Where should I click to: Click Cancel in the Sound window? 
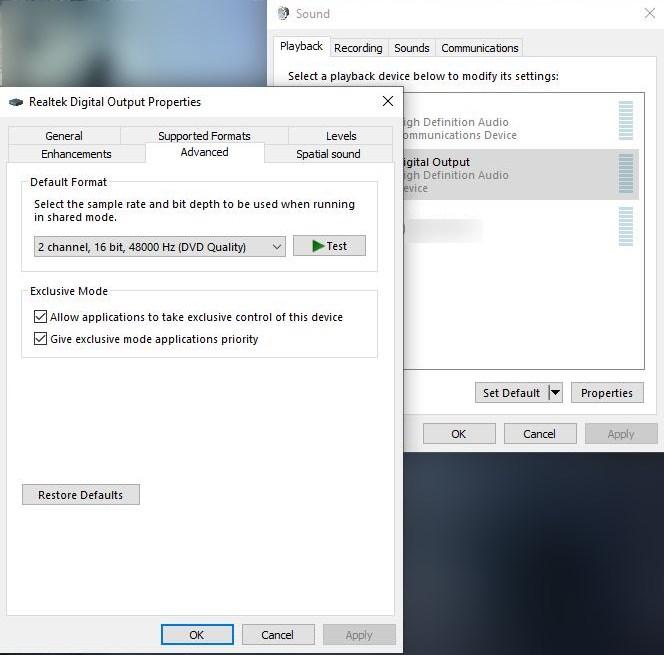pos(540,434)
